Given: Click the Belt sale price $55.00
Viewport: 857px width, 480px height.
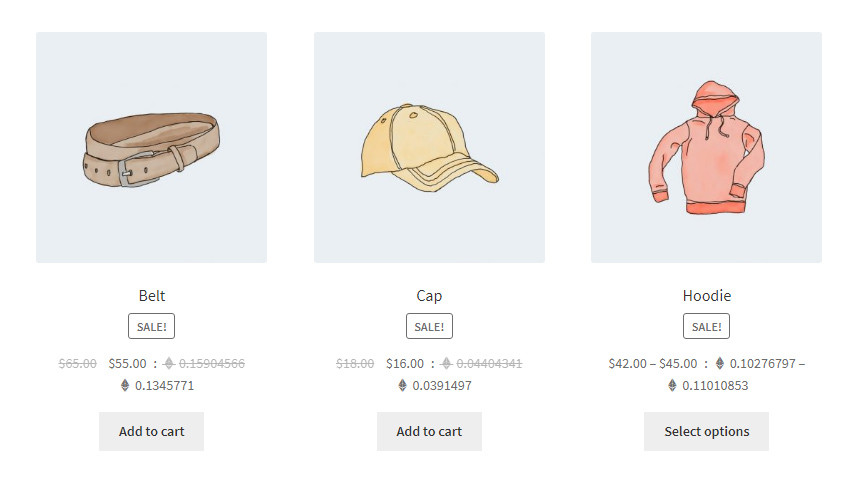Looking at the screenshot, I should click(127, 364).
